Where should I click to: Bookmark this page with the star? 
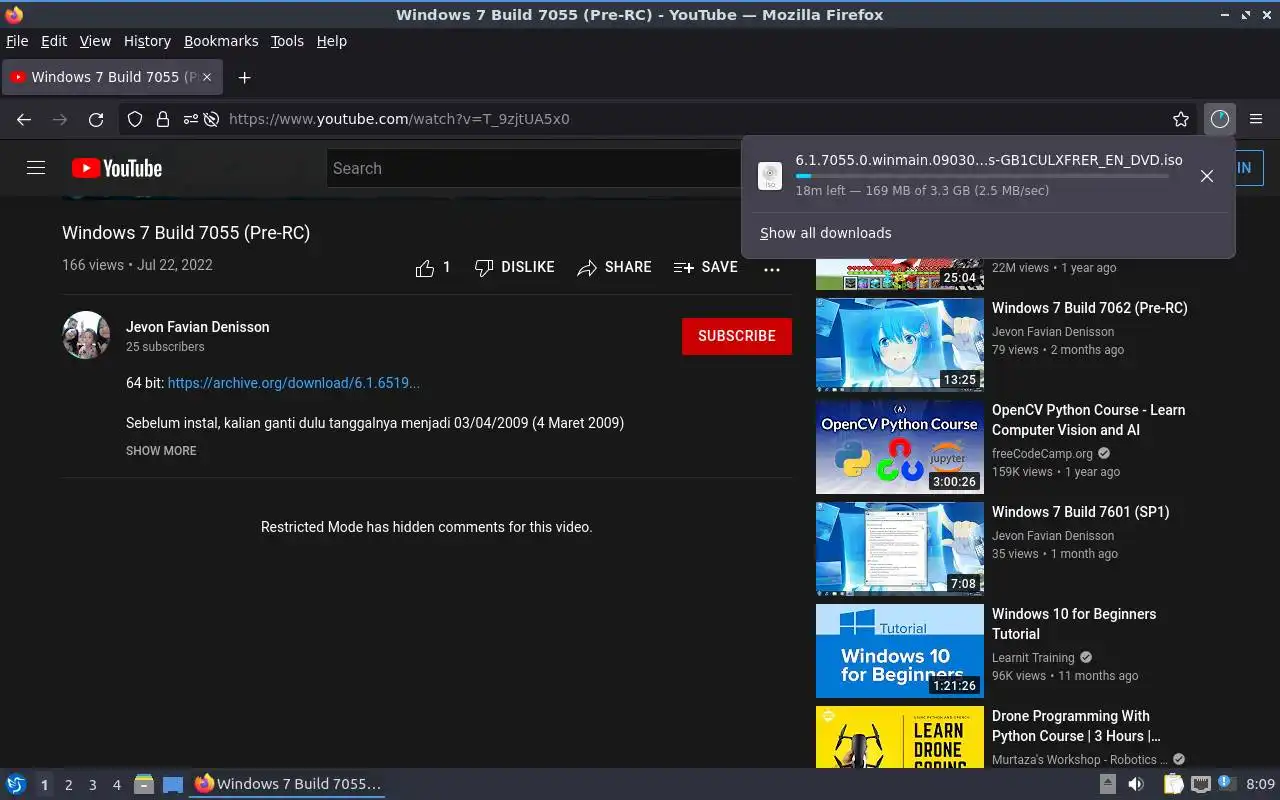pyautogui.click(x=1181, y=119)
